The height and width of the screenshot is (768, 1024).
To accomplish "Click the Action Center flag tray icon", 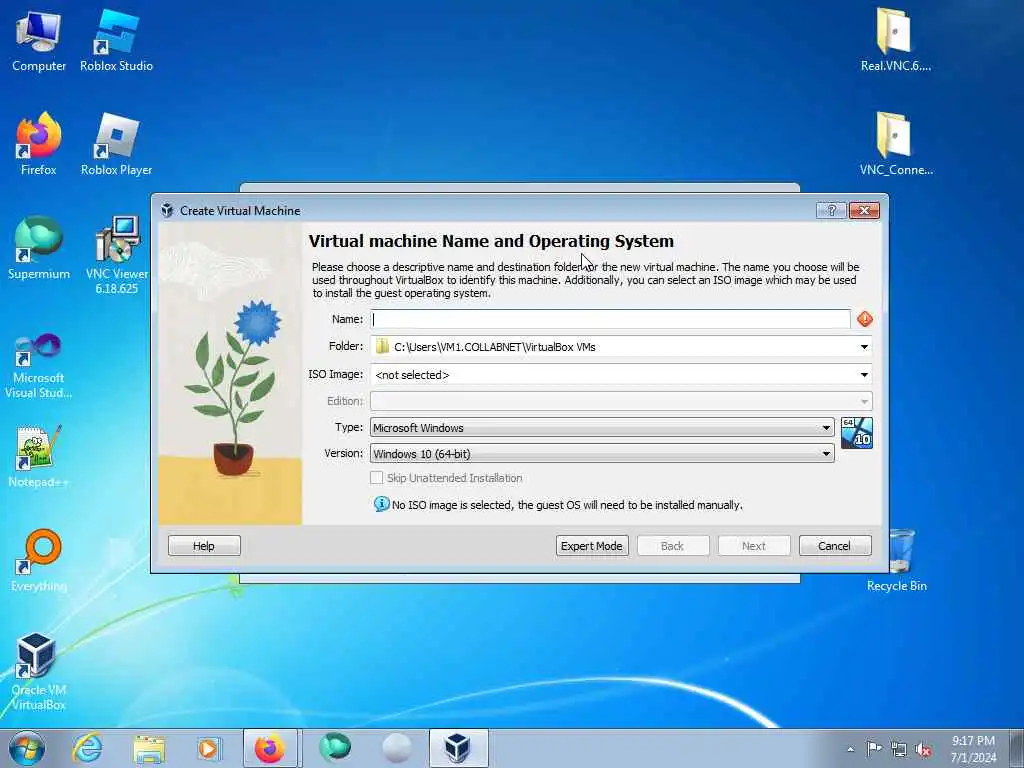I will click(x=874, y=748).
